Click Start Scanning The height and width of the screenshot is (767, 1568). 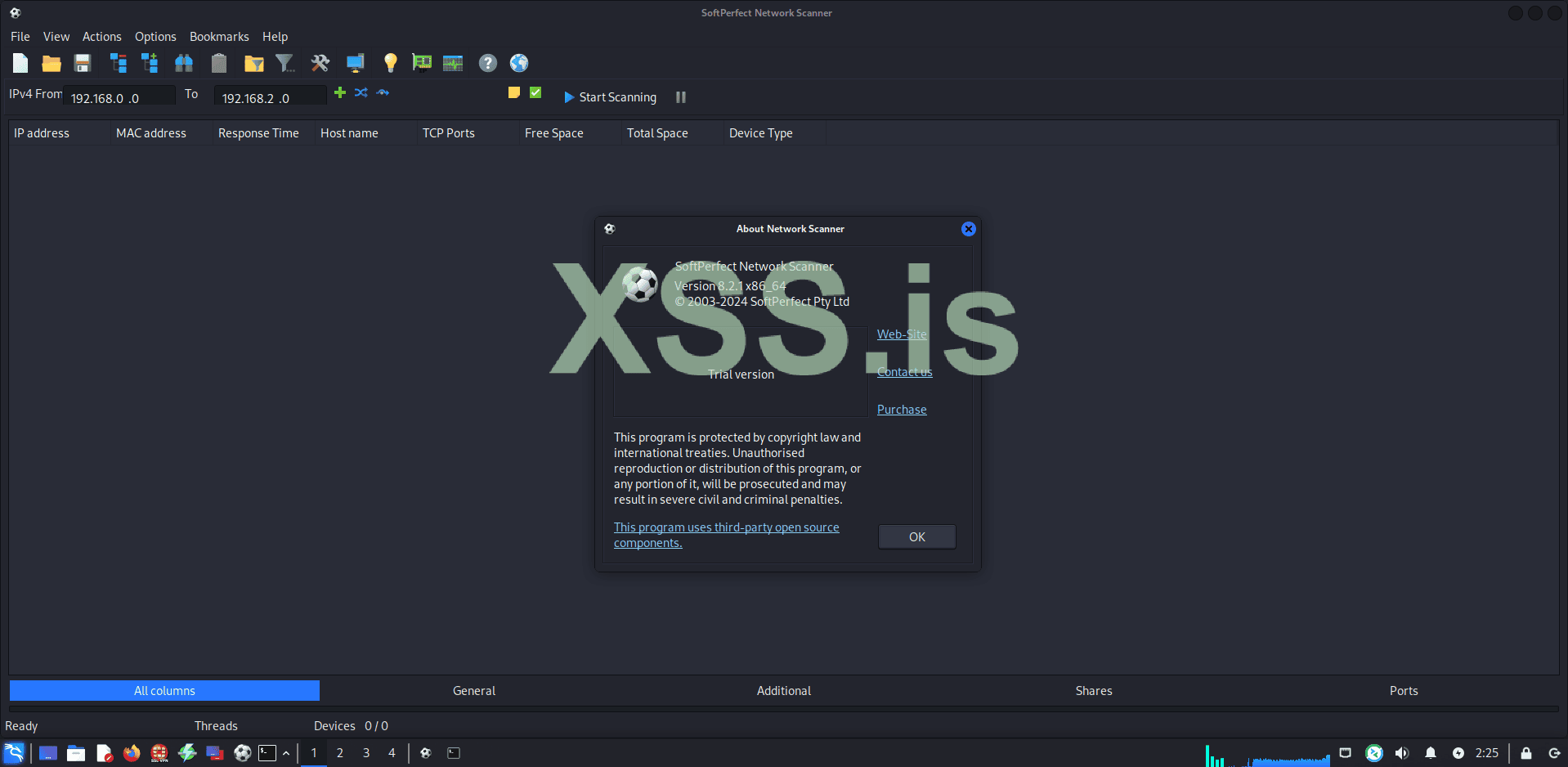click(610, 97)
